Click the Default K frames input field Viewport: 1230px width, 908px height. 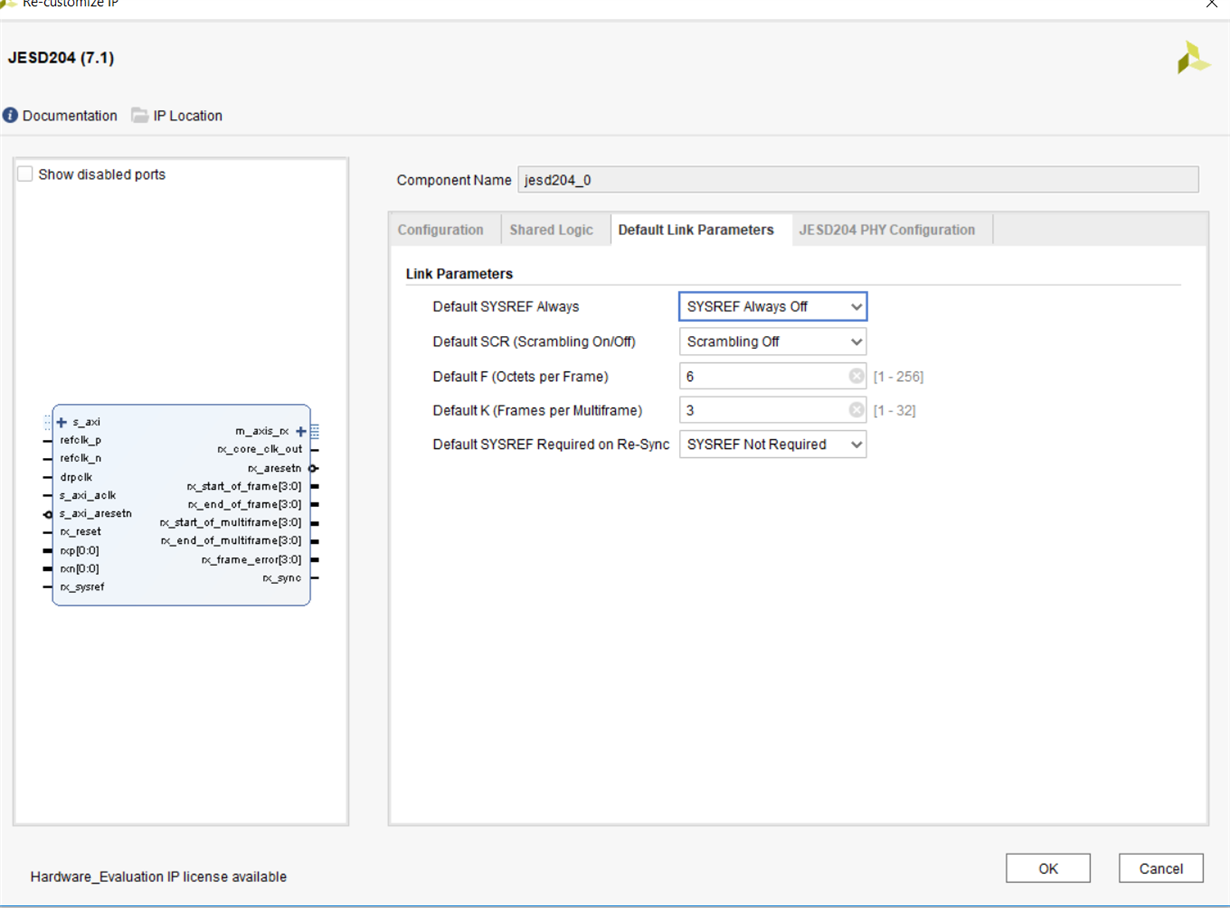(764, 410)
